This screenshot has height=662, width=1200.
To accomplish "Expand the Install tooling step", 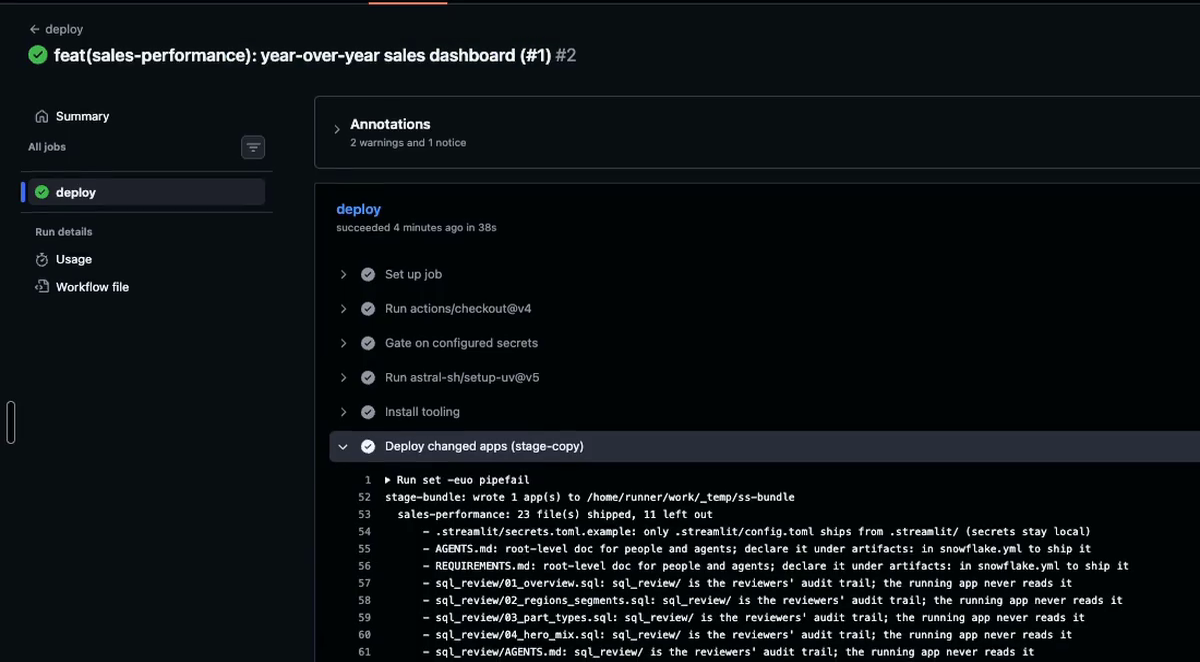I will point(343,412).
